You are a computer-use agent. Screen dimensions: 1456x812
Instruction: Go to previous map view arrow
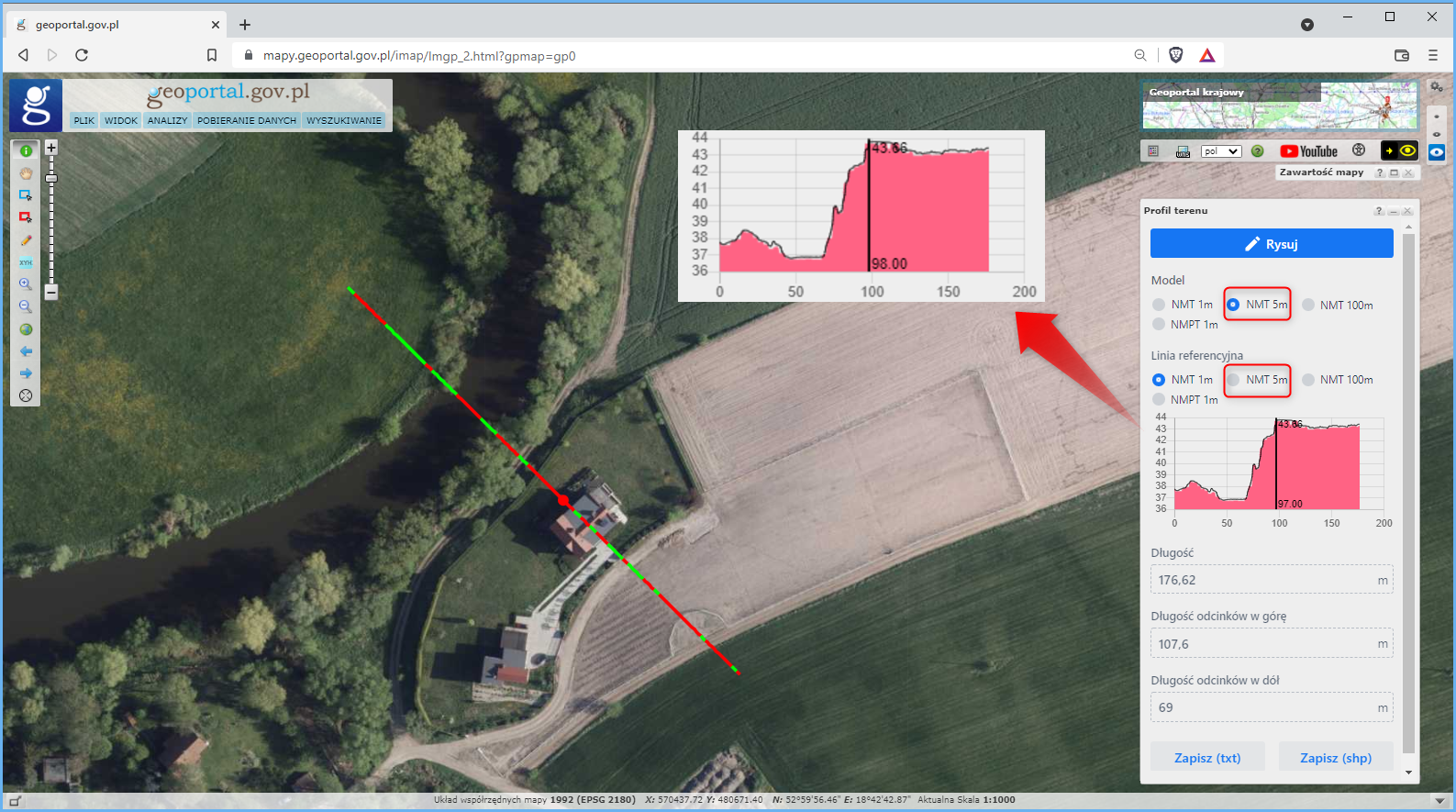click(x=26, y=351)
